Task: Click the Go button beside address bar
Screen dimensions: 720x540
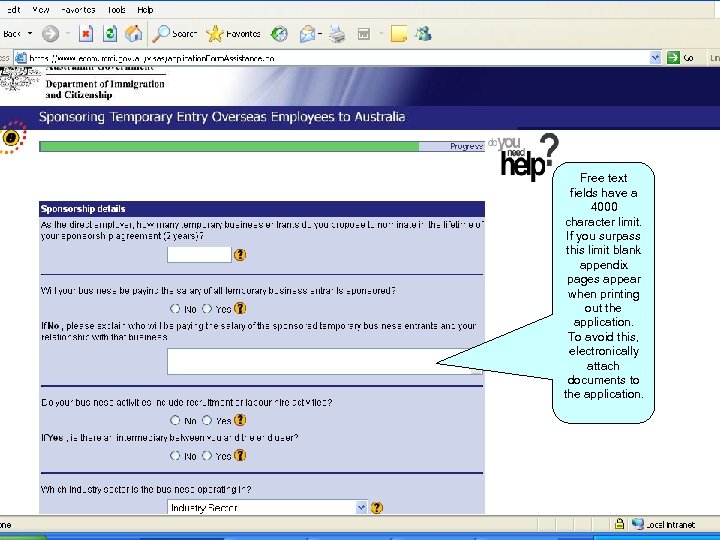Action: click(x=681, y=57)
